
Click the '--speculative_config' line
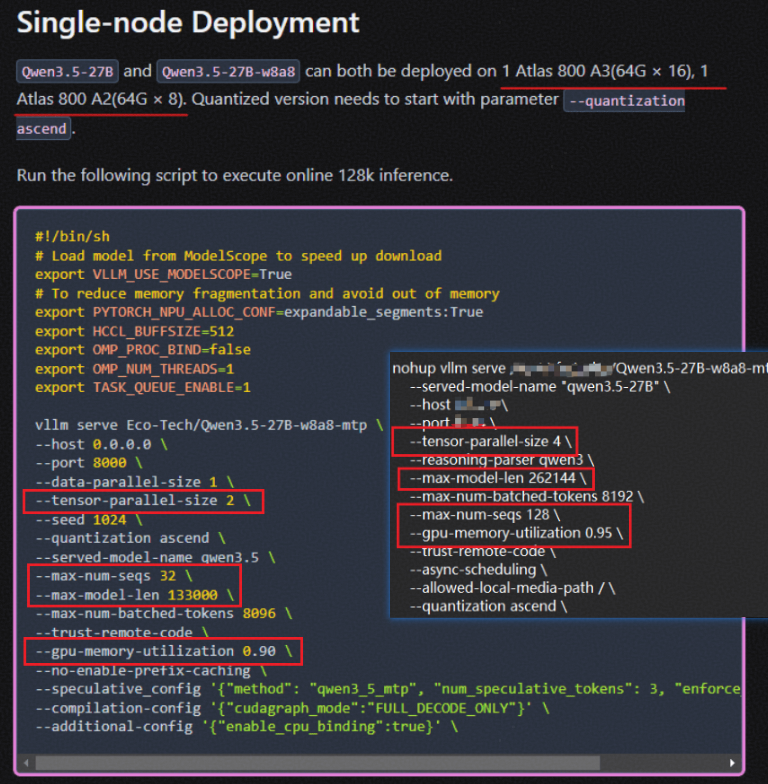388,689
